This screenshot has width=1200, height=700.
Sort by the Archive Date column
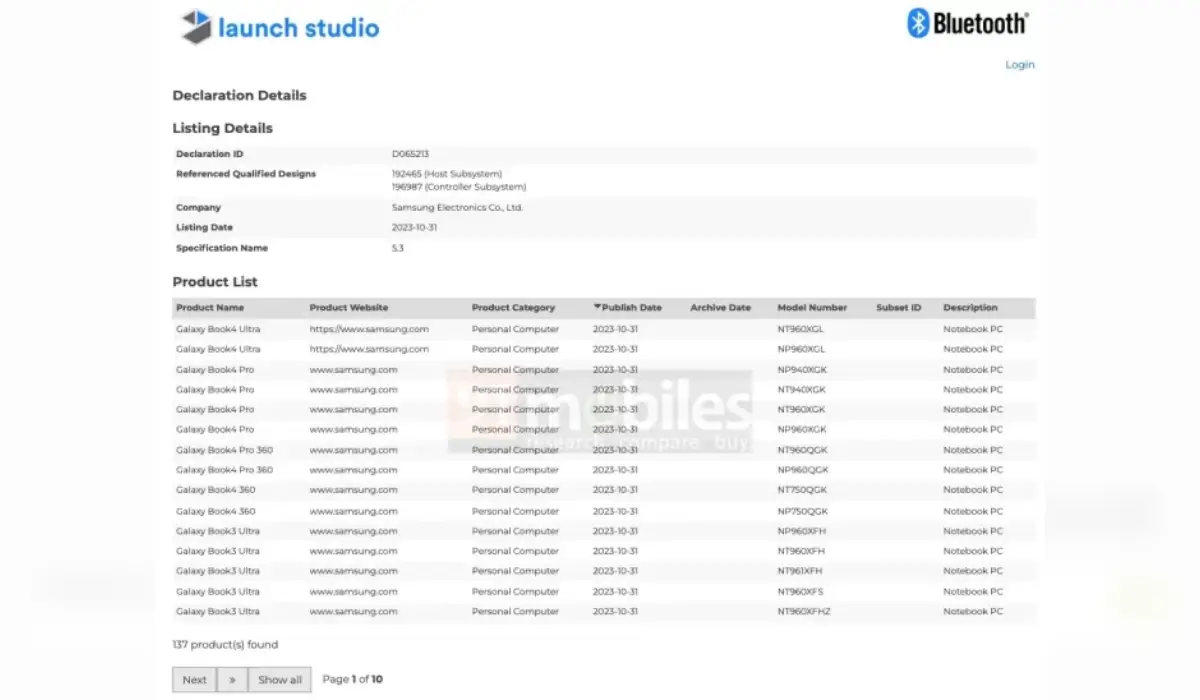720,308
